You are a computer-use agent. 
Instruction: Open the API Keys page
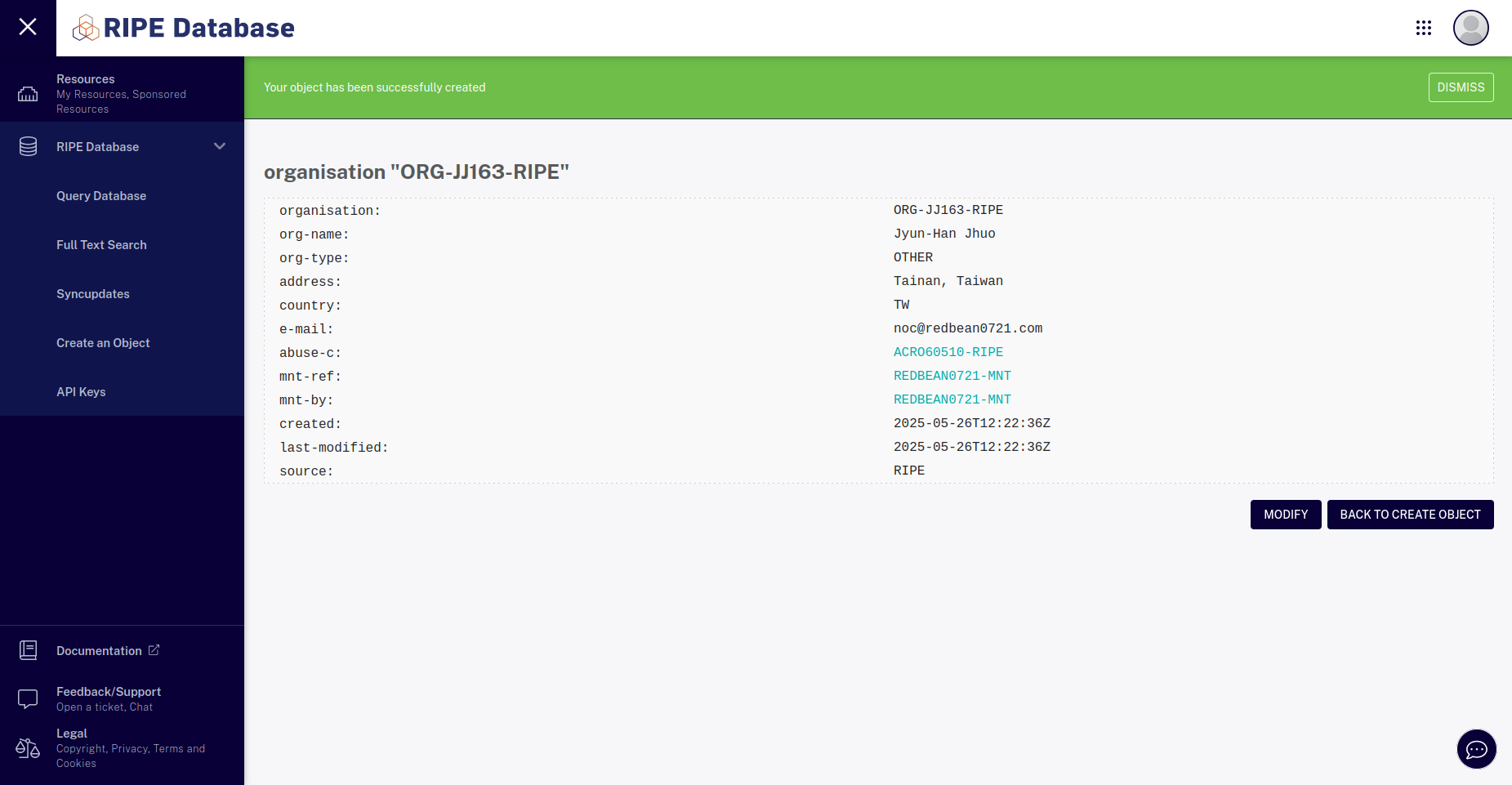[81, 391]
